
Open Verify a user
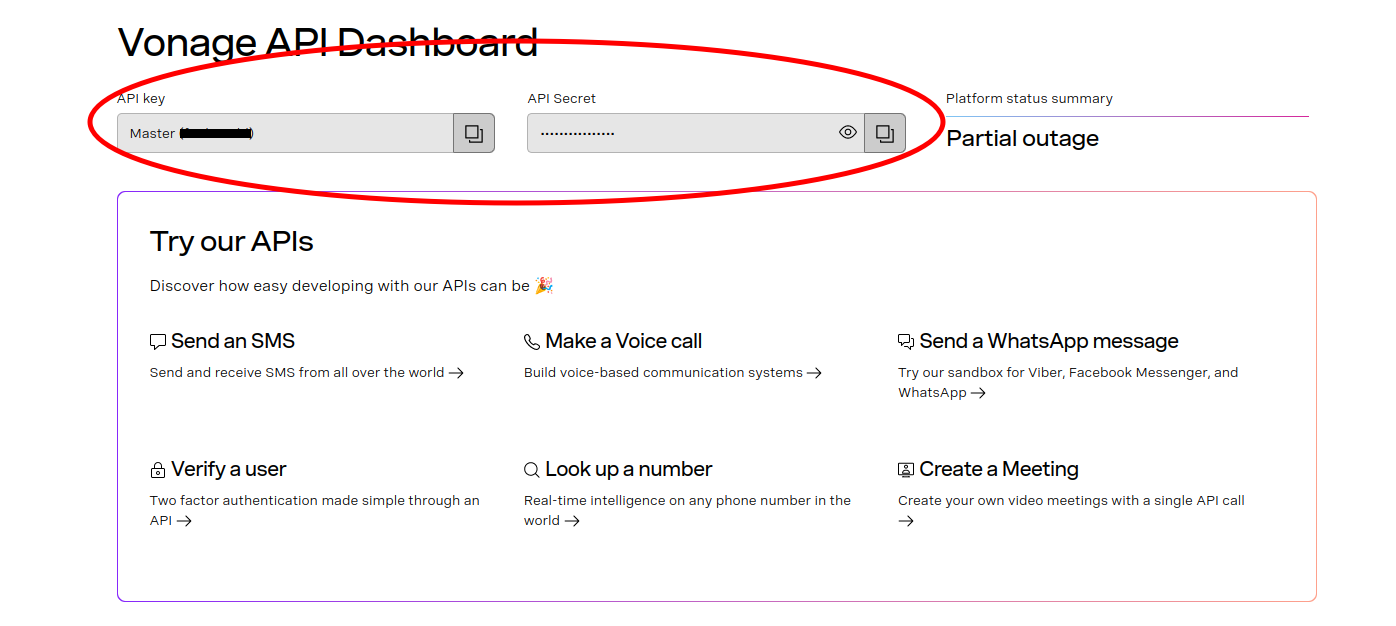coord(229,469)
